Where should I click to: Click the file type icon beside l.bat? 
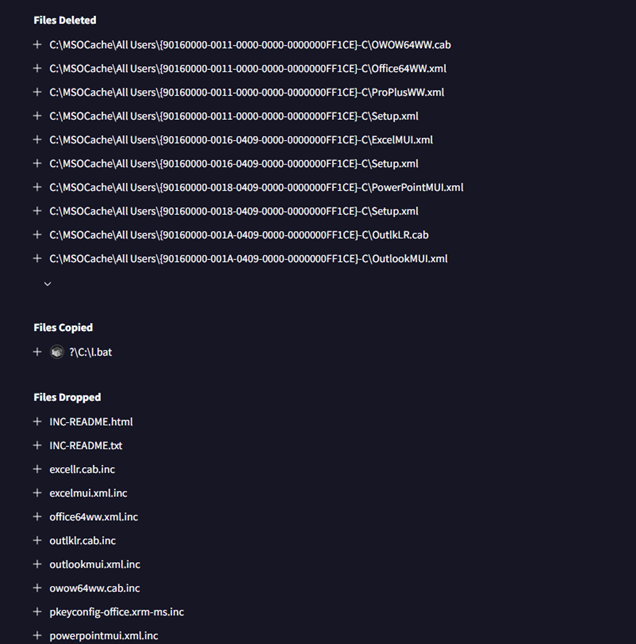(57, 352)
